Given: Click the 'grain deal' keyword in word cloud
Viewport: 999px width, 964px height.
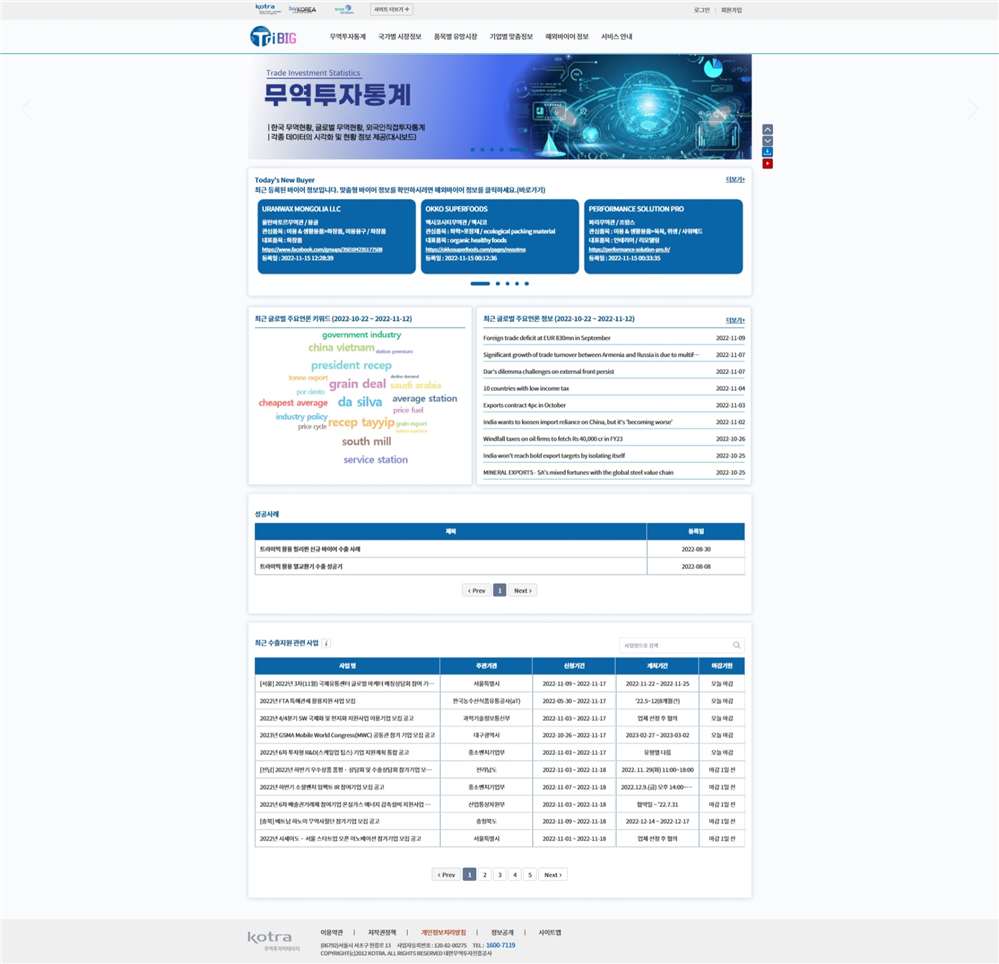Looking at the screenshot, I should coord(357,384).
